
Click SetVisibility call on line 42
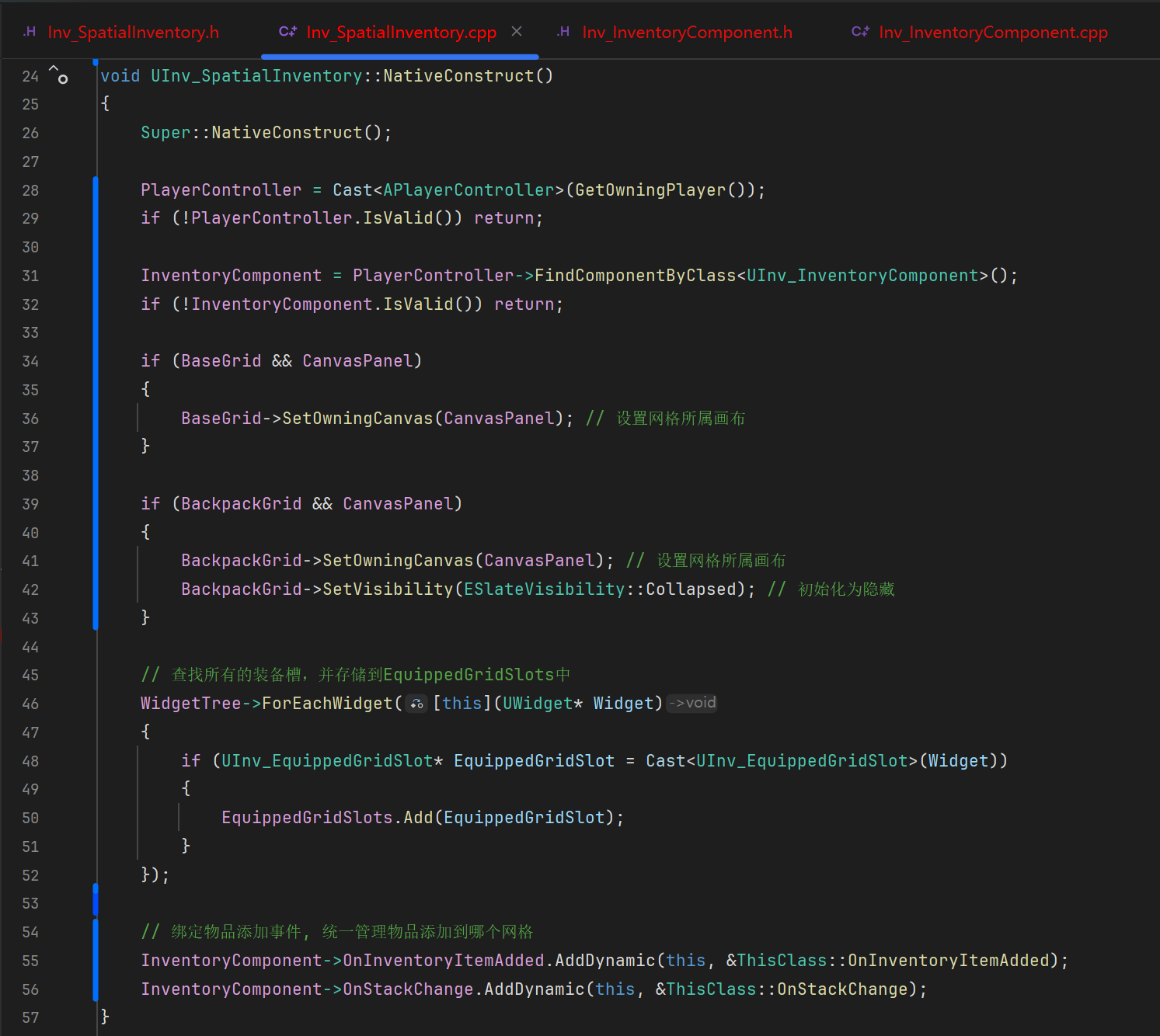[388, 589]
